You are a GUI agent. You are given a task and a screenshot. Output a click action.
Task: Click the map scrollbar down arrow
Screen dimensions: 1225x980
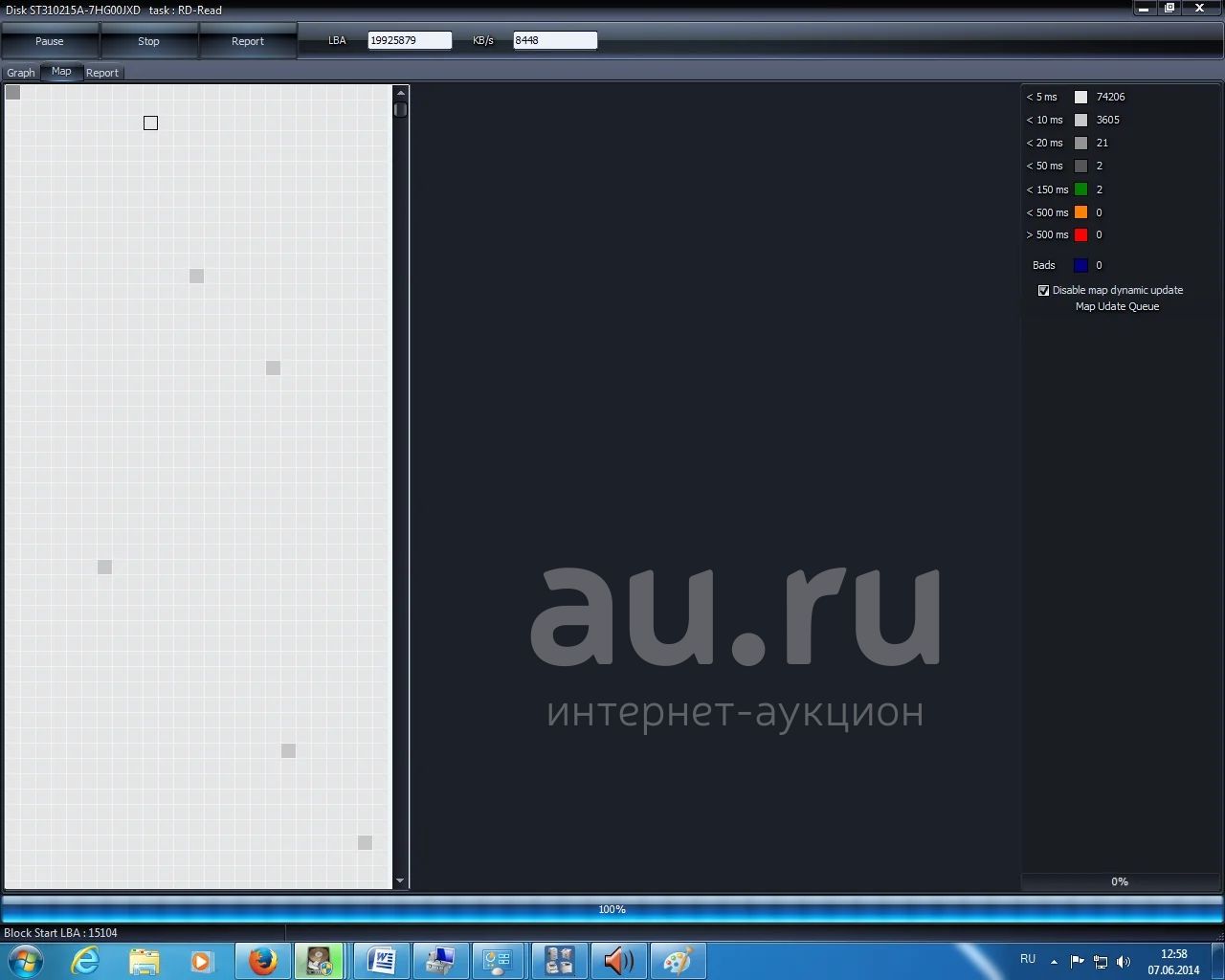400,880
